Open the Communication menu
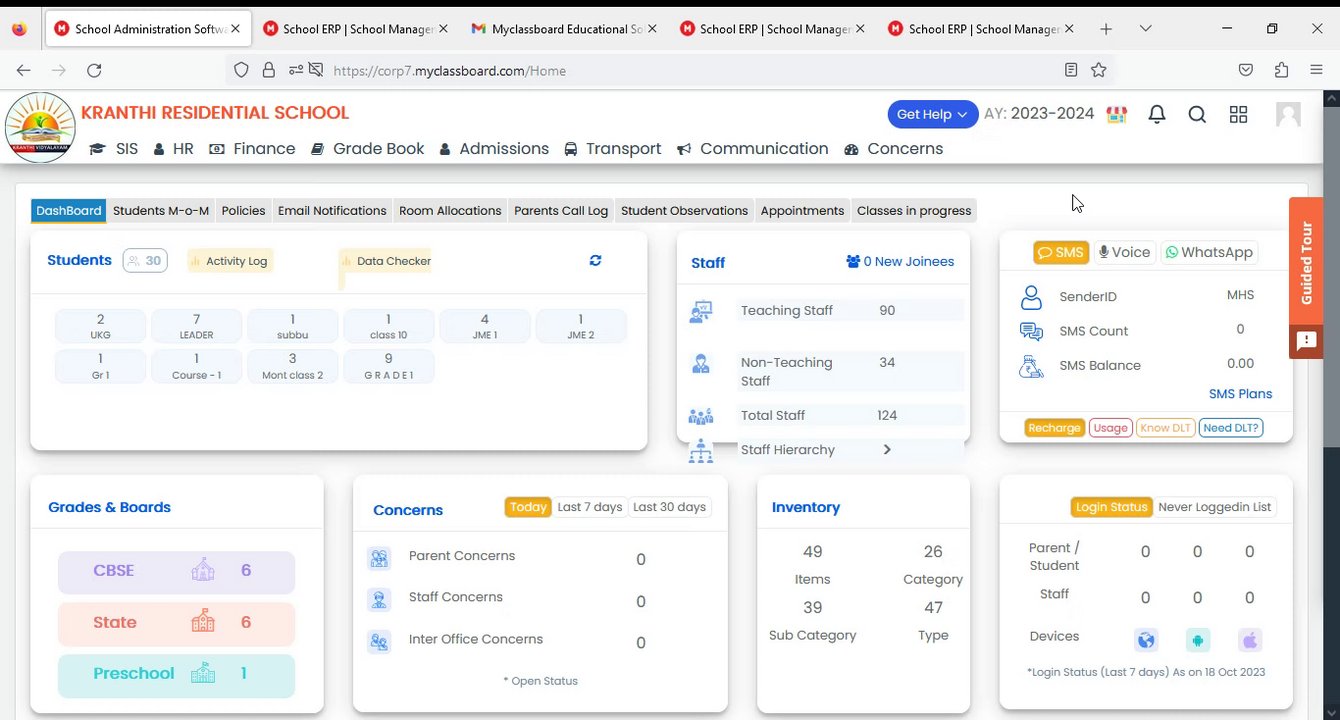1340x720 pixels. 753,149
